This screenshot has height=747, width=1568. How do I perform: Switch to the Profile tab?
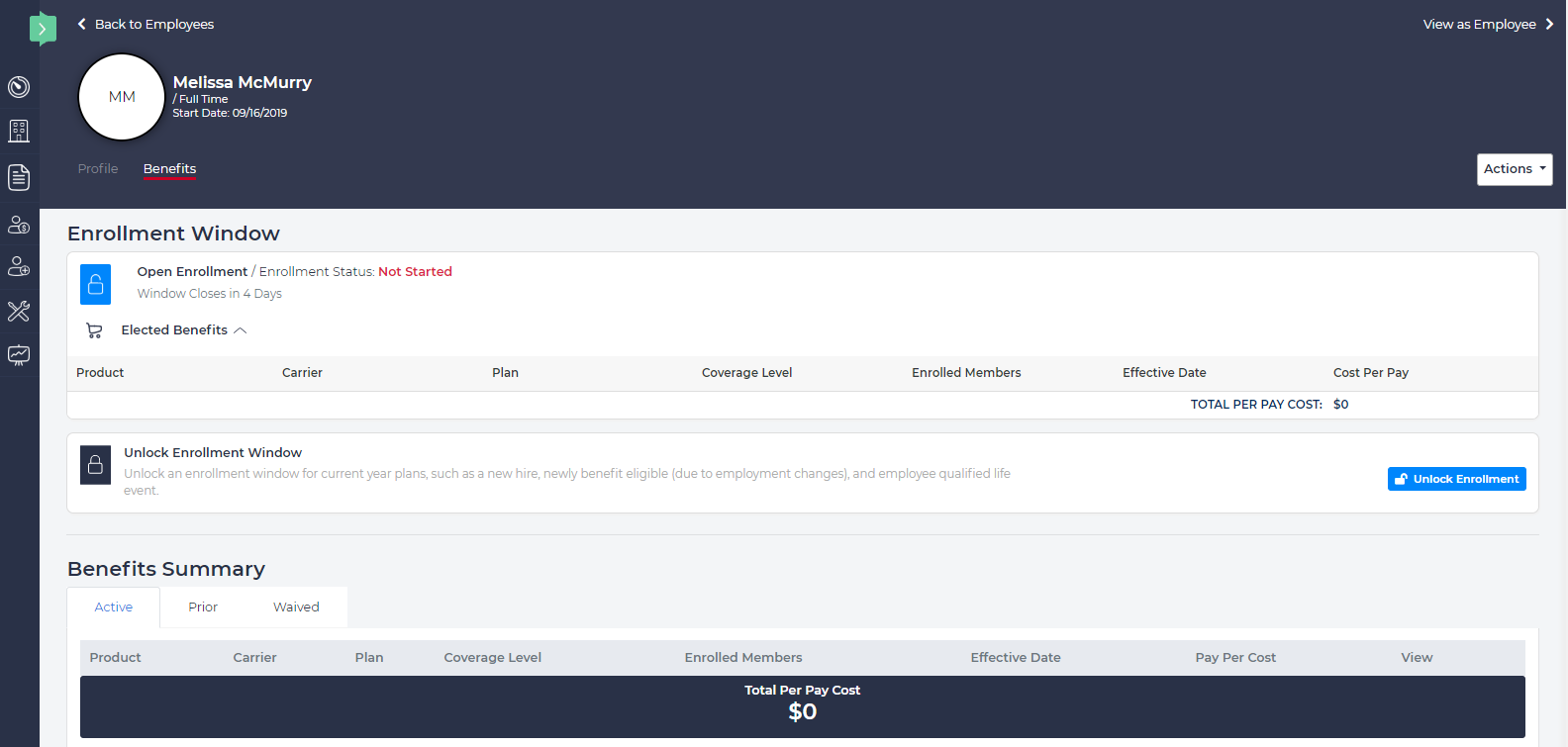coord(98,169)
